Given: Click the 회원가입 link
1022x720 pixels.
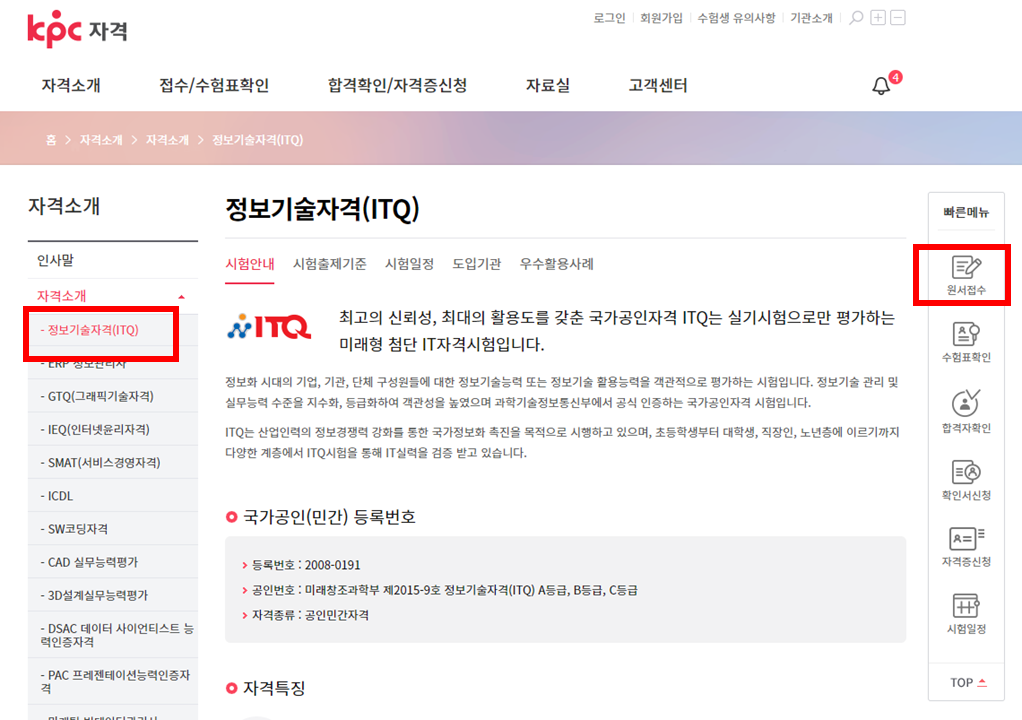Looking at the screenshot, I should [661, 18].
